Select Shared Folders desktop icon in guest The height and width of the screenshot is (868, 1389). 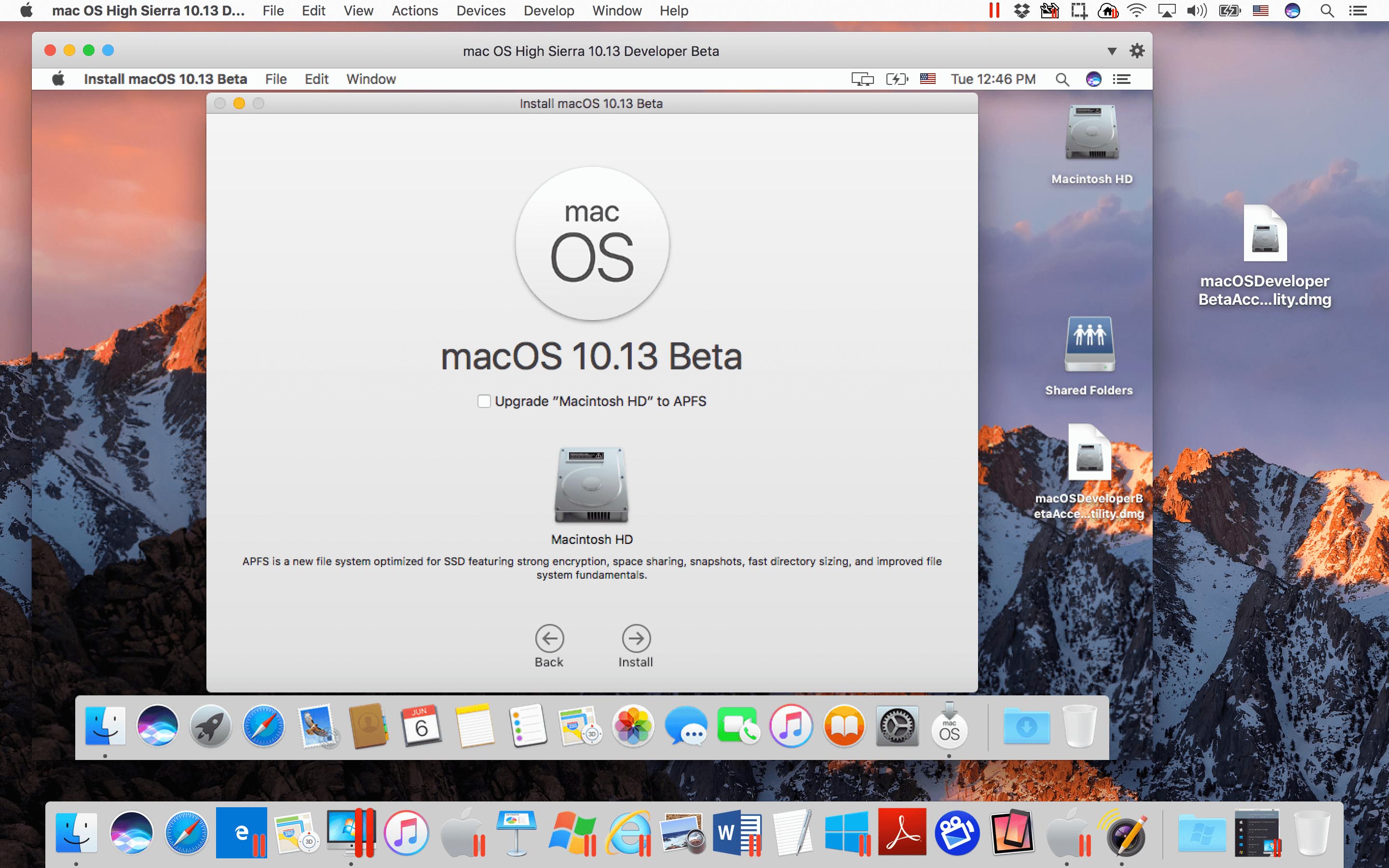[x=1089, y=344]
